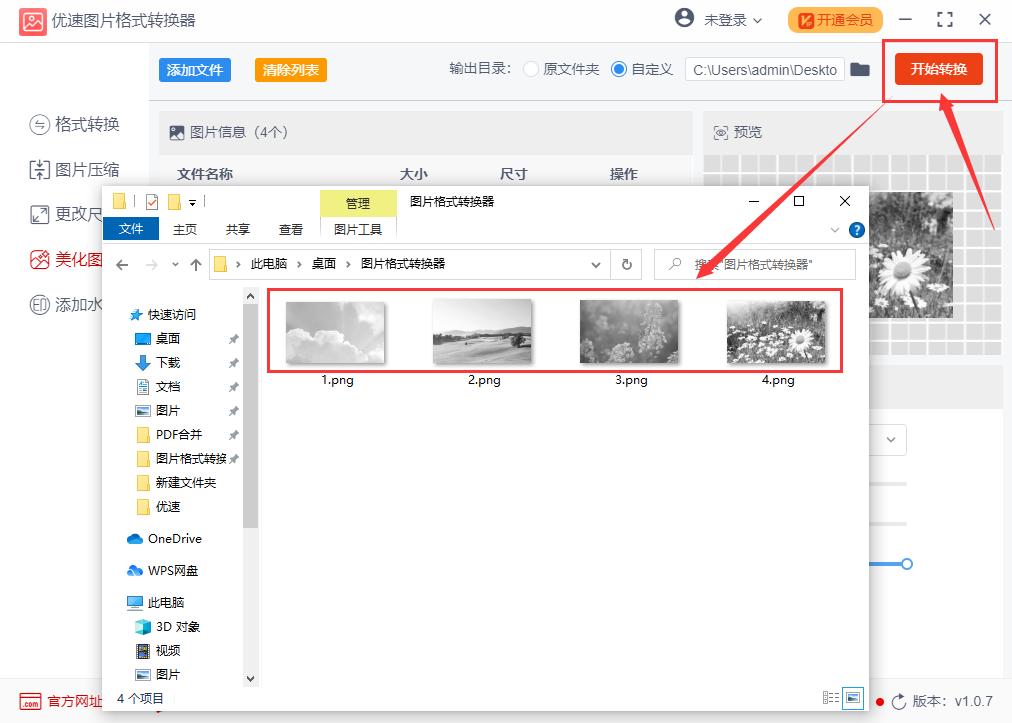Click the 开始转换 button
The height and width of the screenshot is (723, 1012).
pyautogui.click(x=939, y=70)
